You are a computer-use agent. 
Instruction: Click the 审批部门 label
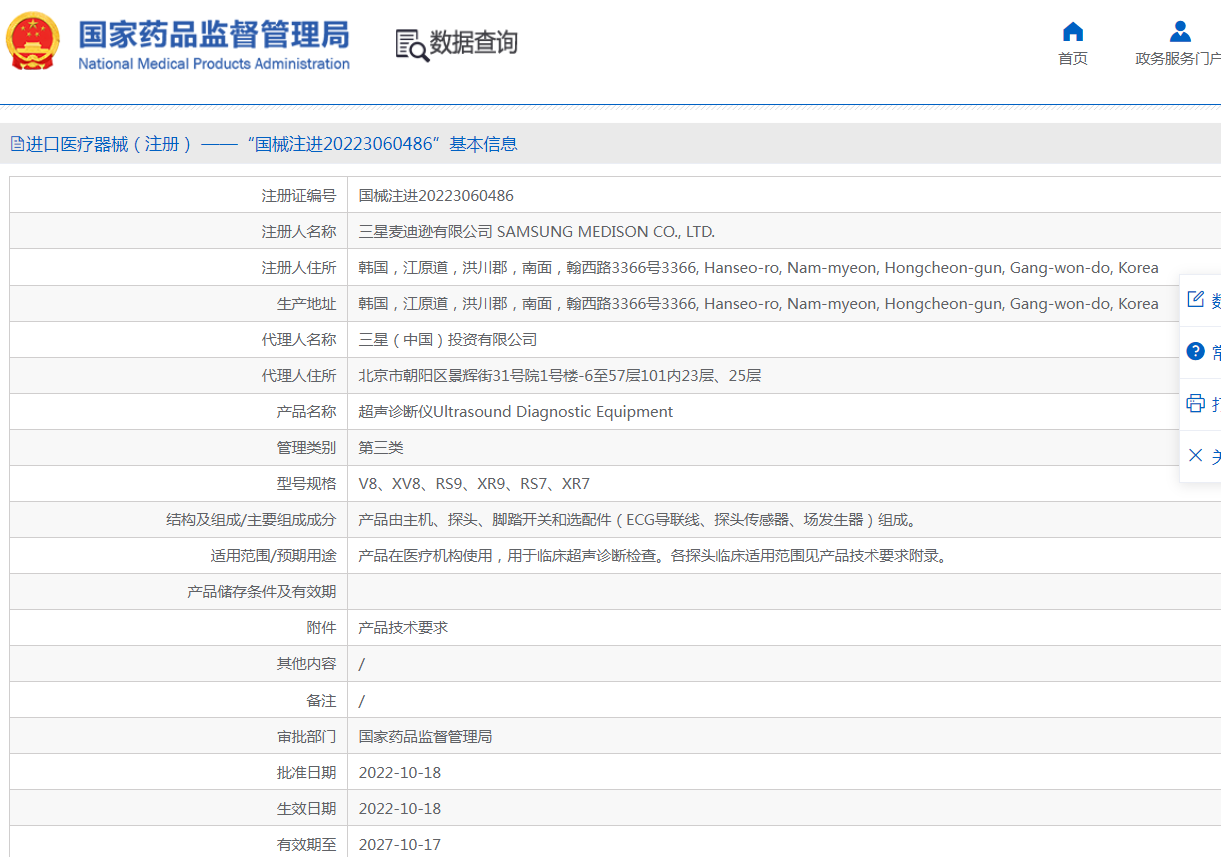click(307, 737)
